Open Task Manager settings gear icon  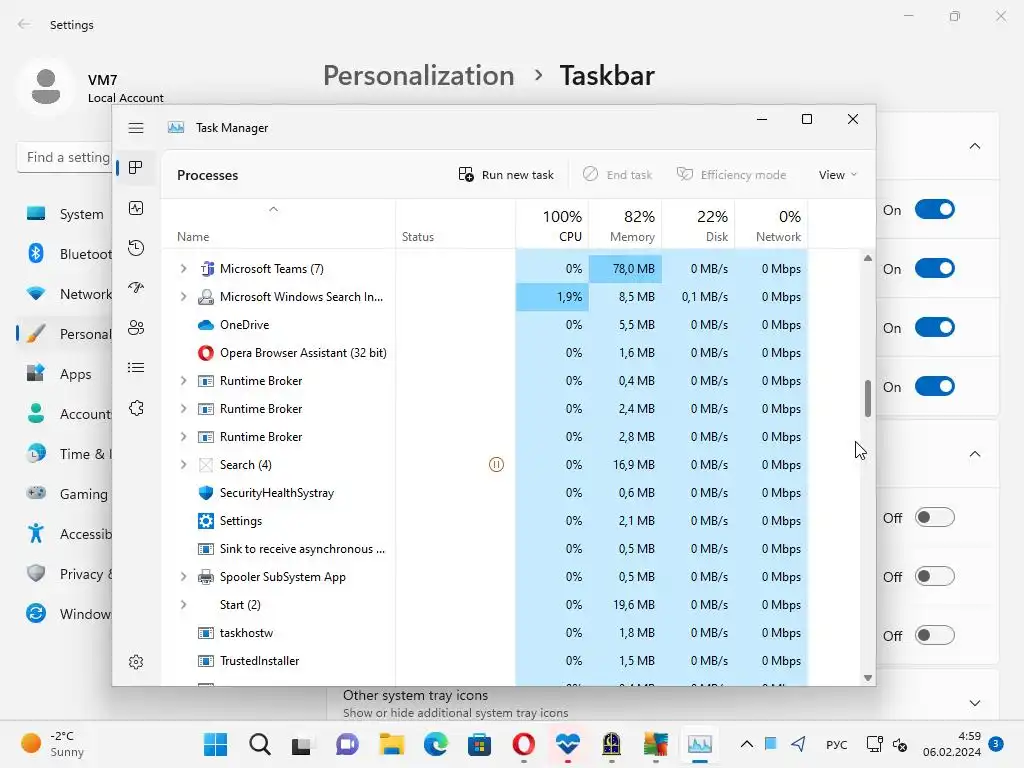[136, 662]
